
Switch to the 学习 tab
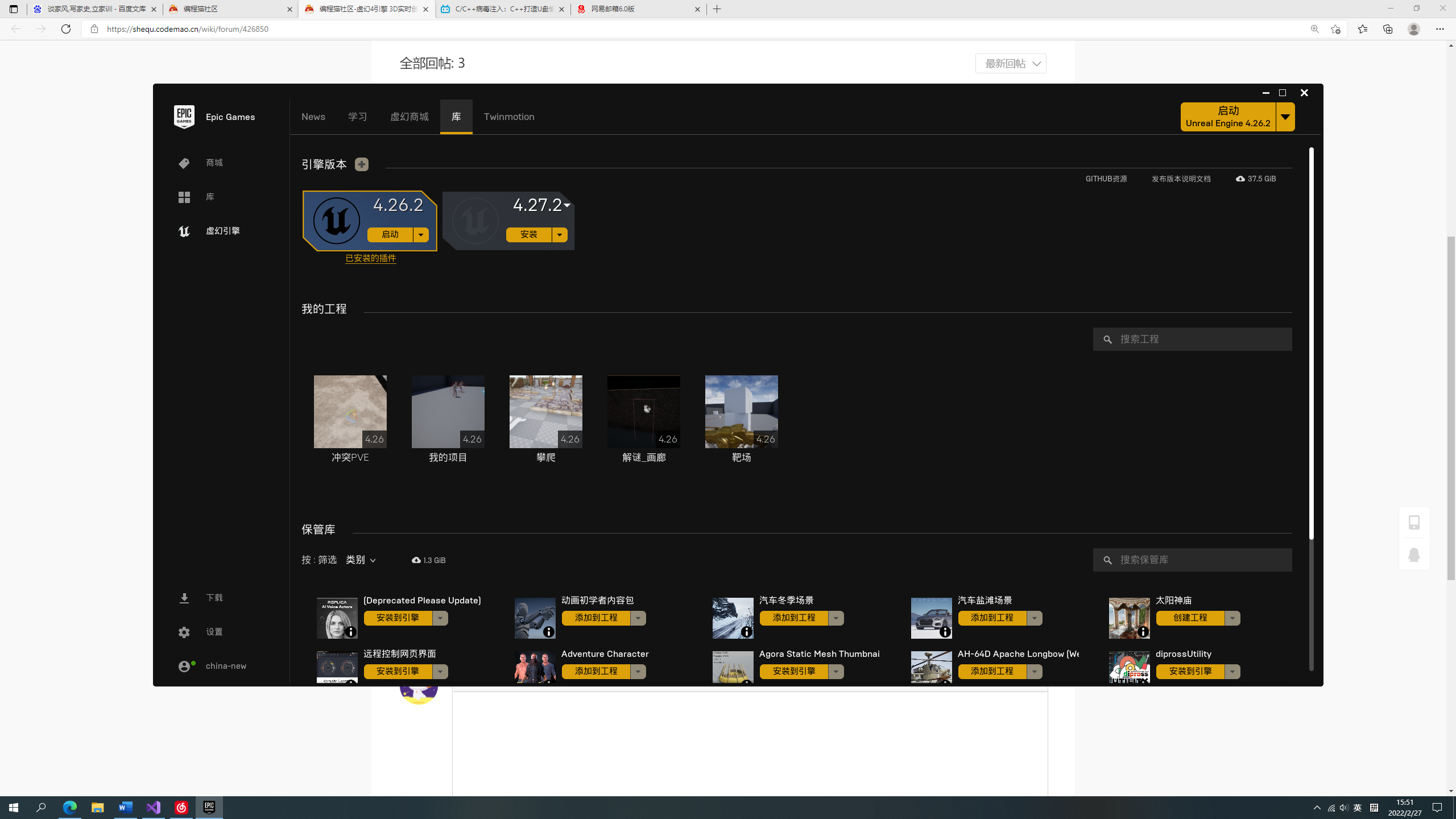coord(358,117)
